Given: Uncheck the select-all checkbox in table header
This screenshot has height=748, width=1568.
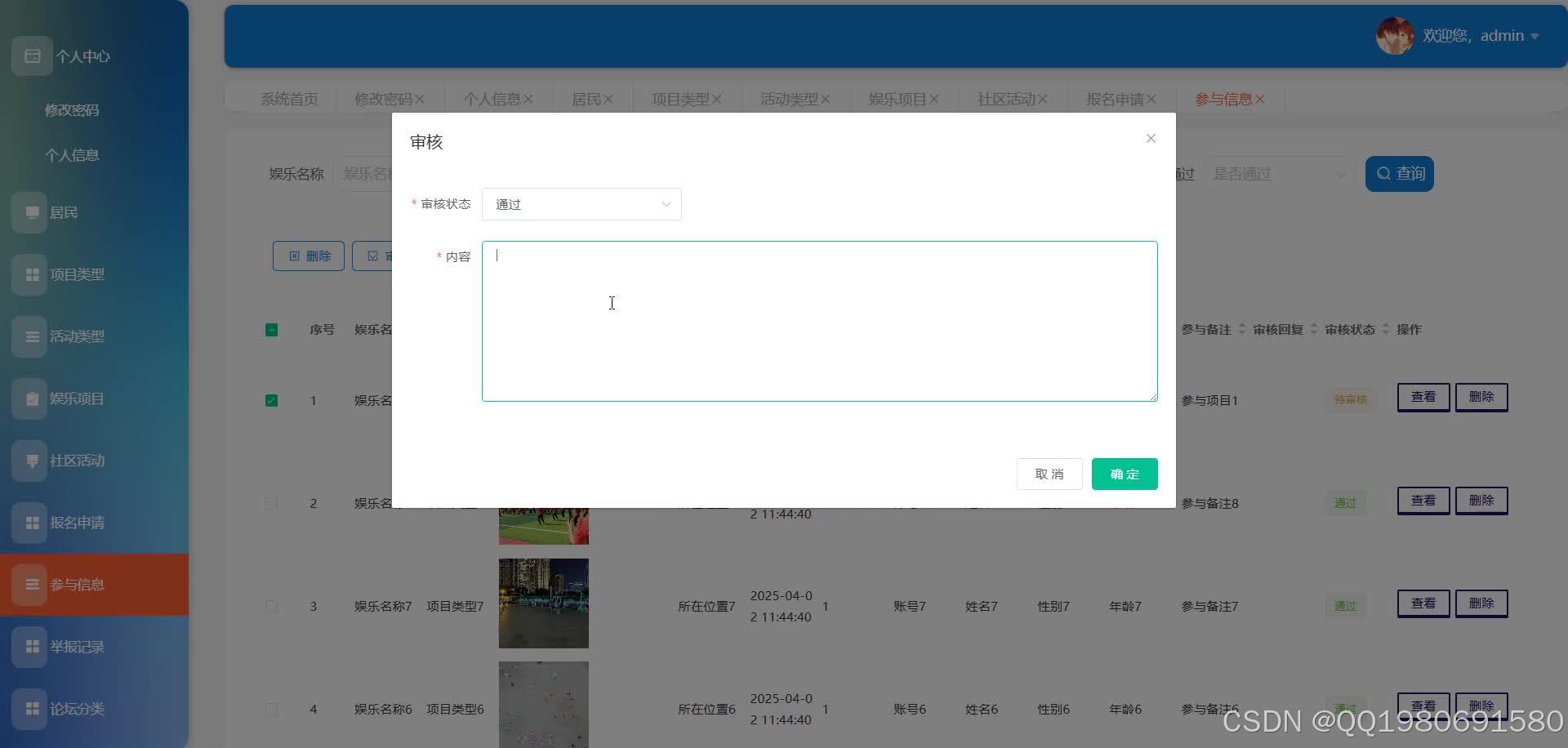Looking at the screenshot, I should (271, 330).
